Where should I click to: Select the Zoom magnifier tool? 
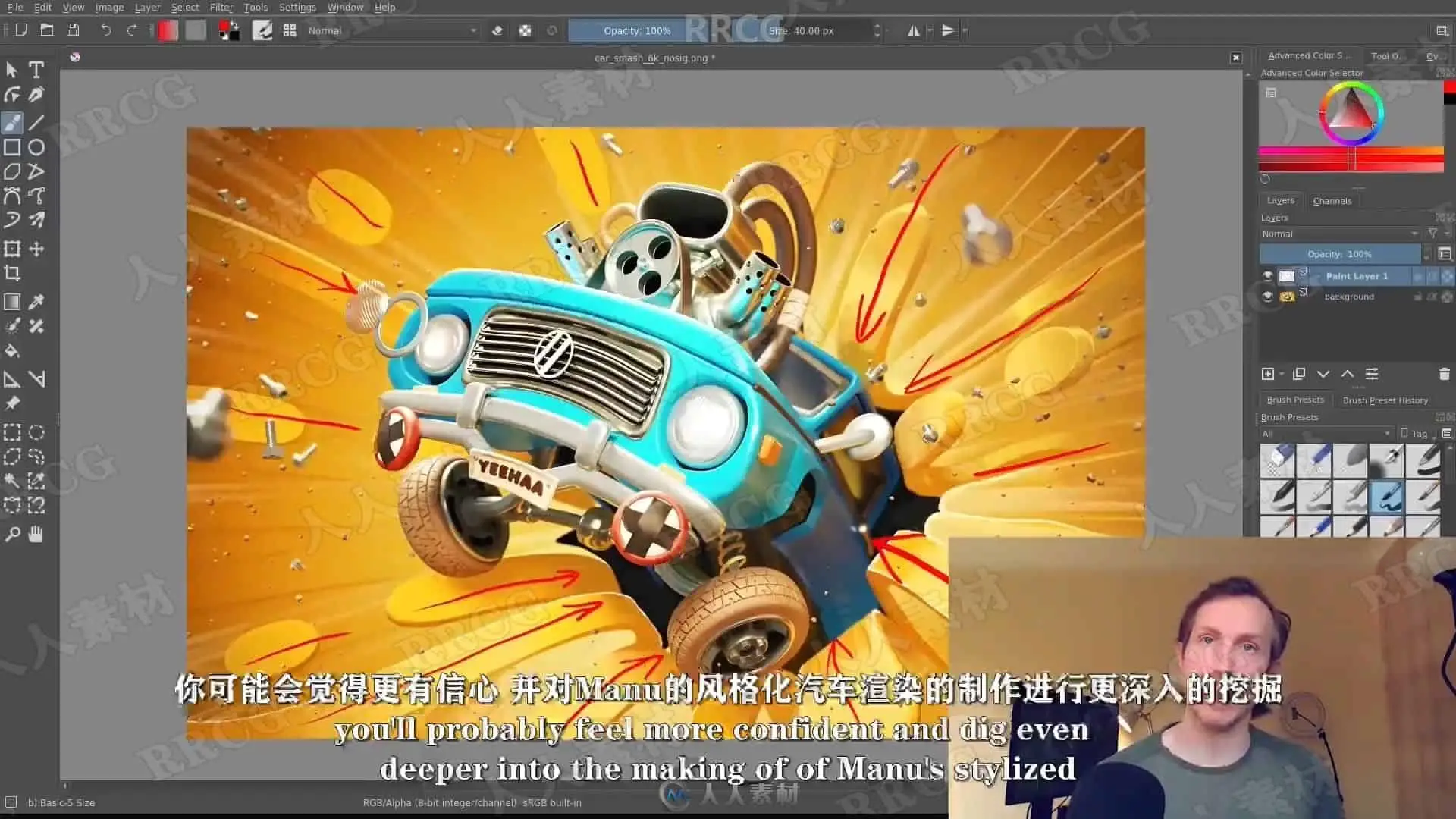(12, 535)
